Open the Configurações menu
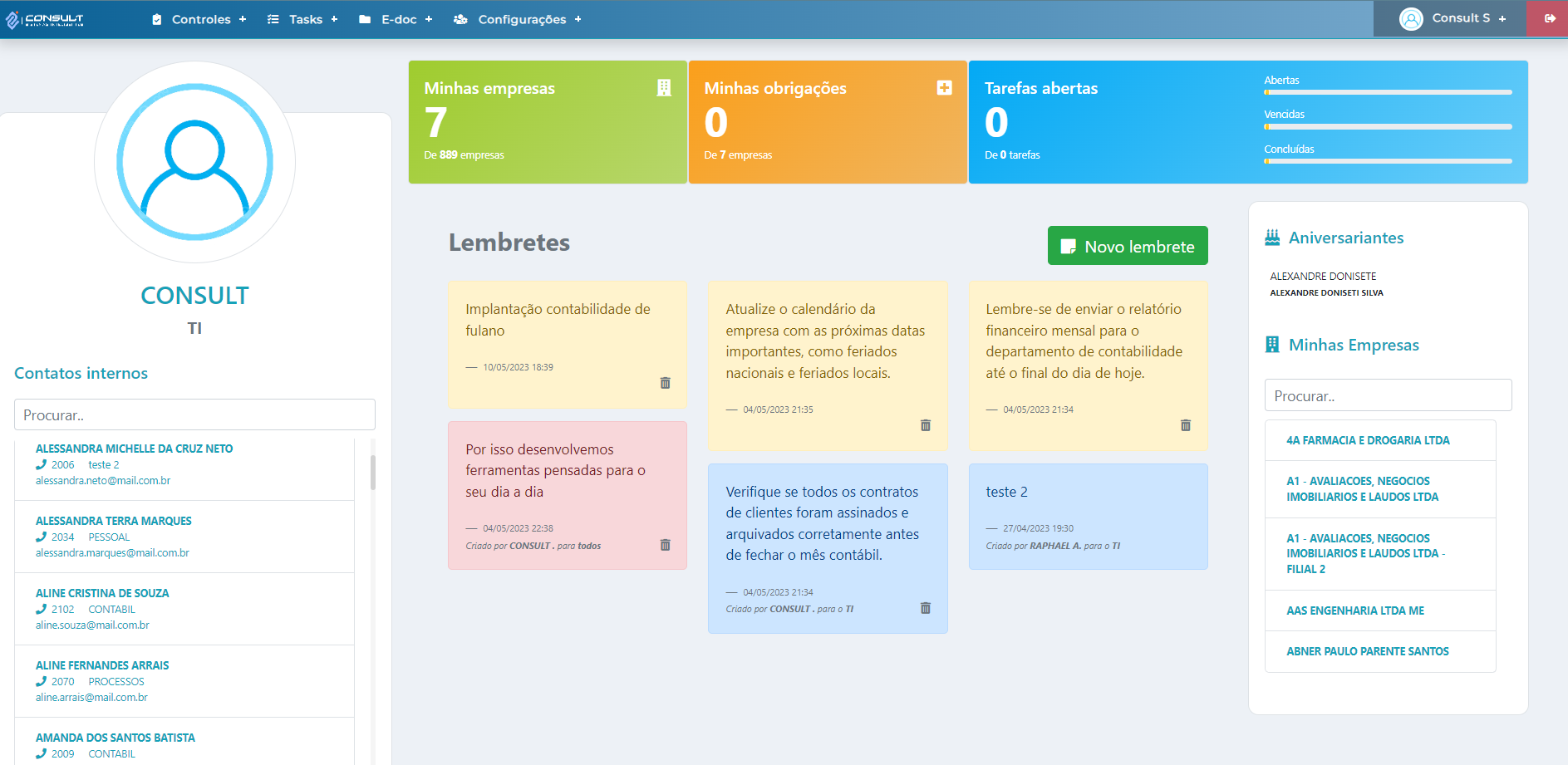 (518, 19)
